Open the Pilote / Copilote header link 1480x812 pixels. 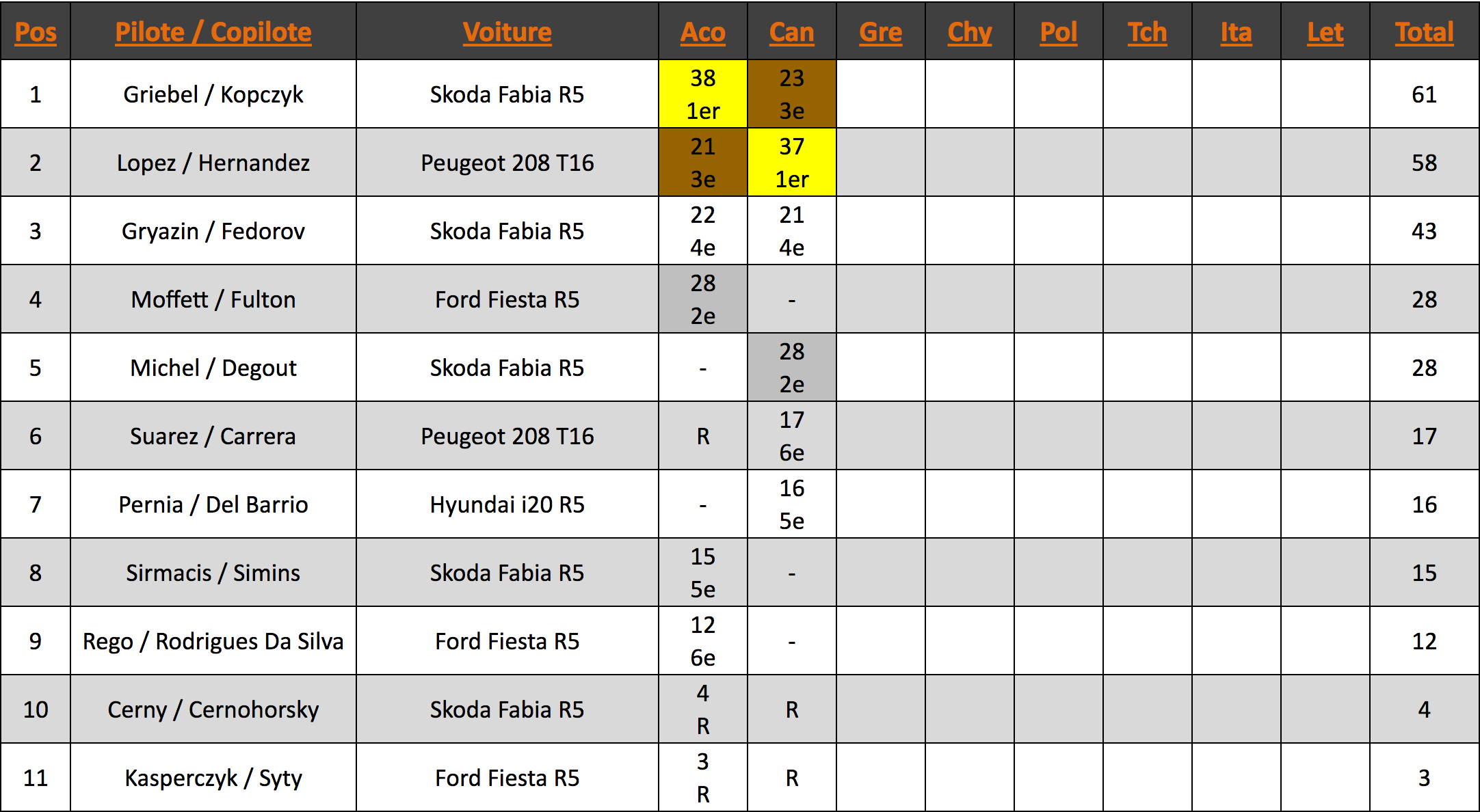coord(213,32)
